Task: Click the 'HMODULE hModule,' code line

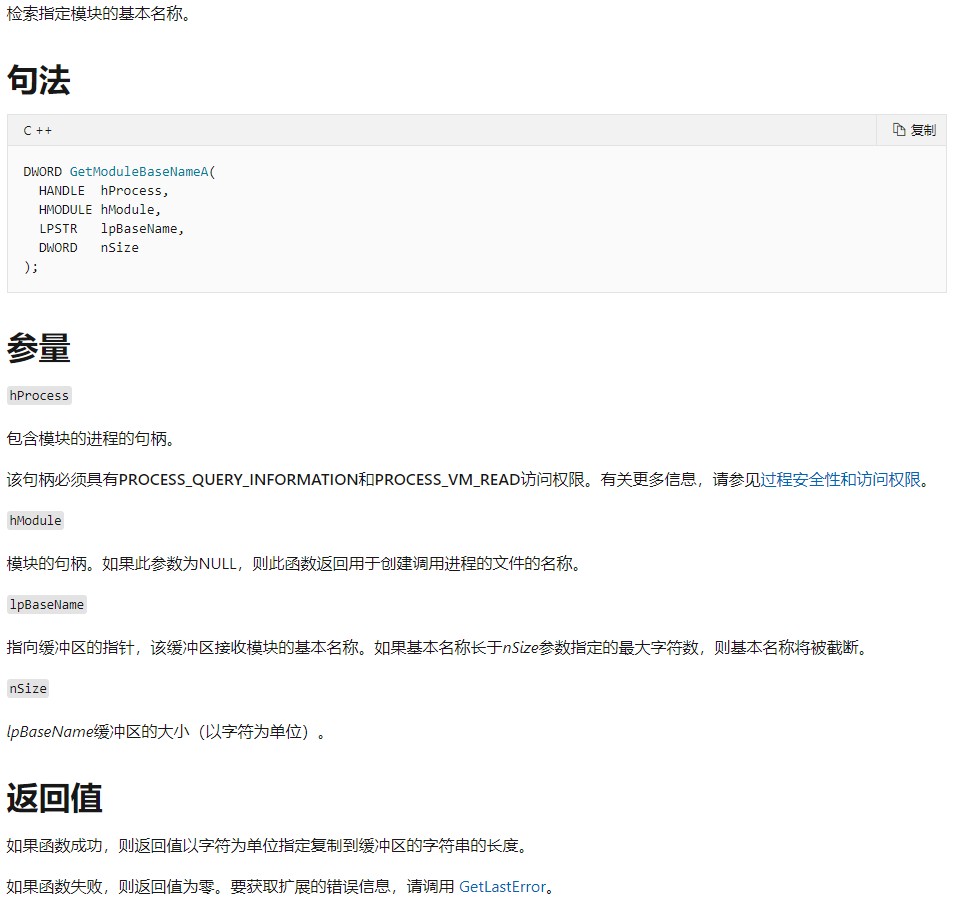Action: pos(99,210)
